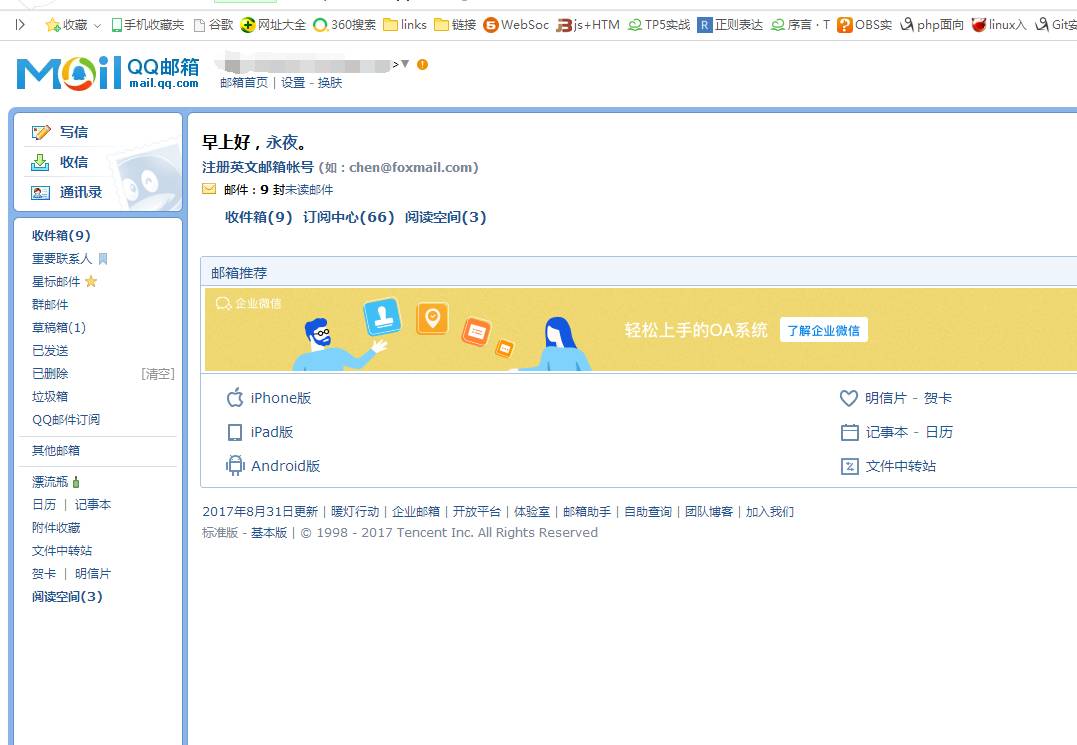Open 收件箱(9) in left sidebar
Screen dimensions: 1077x745
61,236
